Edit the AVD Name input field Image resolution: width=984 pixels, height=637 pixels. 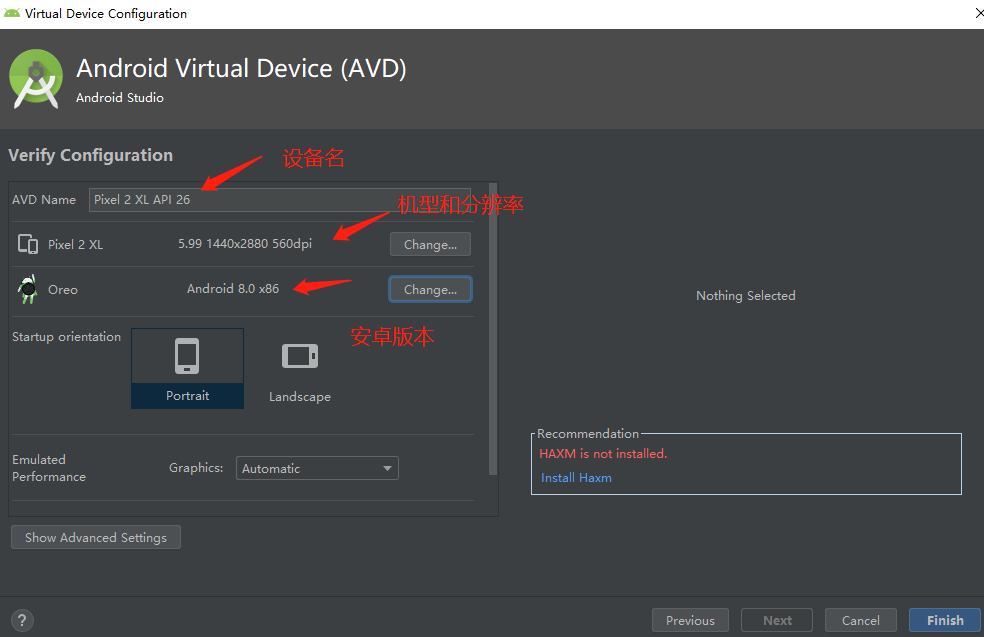[279, 200]
